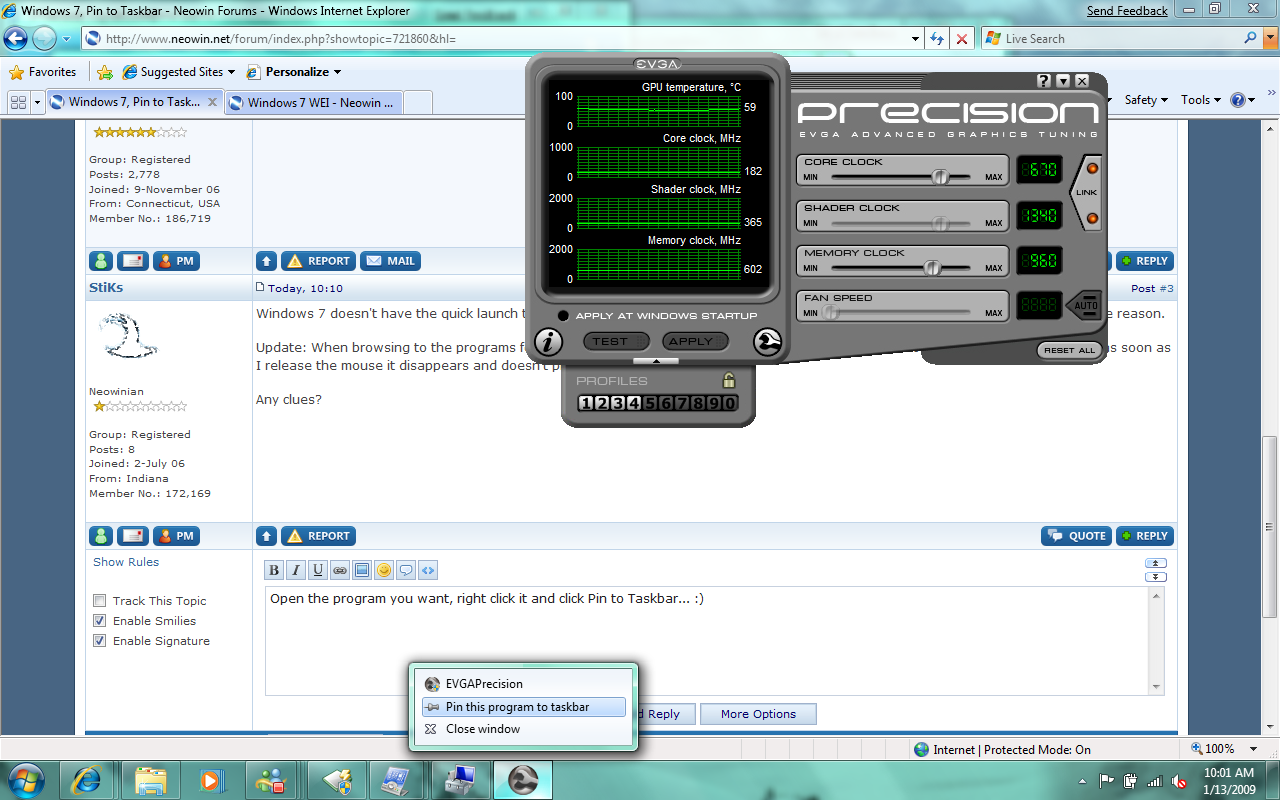Enable the Track This Topic checkbox
Screen dimensions: 1280x800
[99, 600]
